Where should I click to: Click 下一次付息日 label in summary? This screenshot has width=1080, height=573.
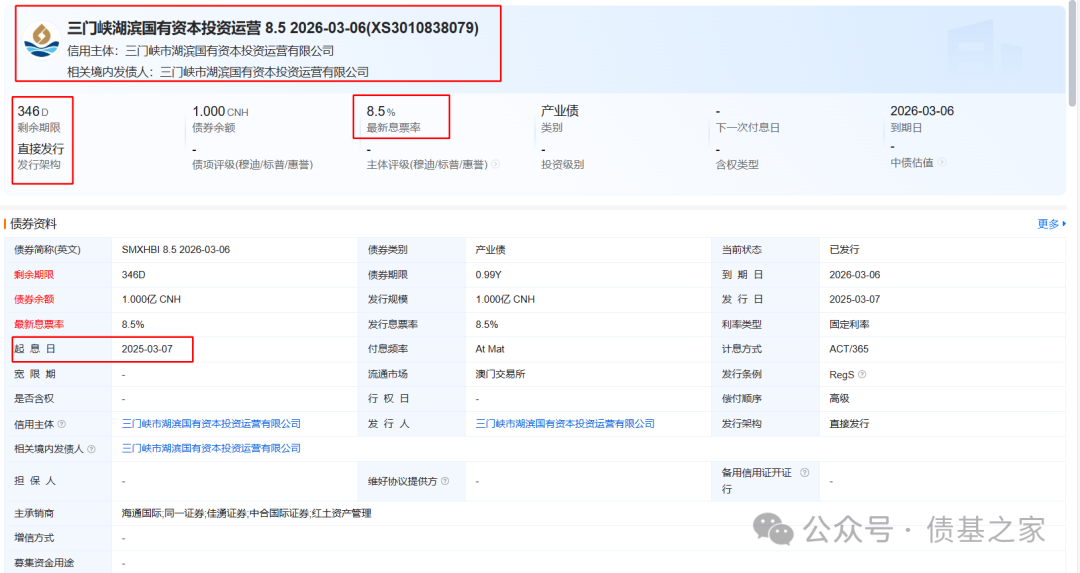point(747,127)
